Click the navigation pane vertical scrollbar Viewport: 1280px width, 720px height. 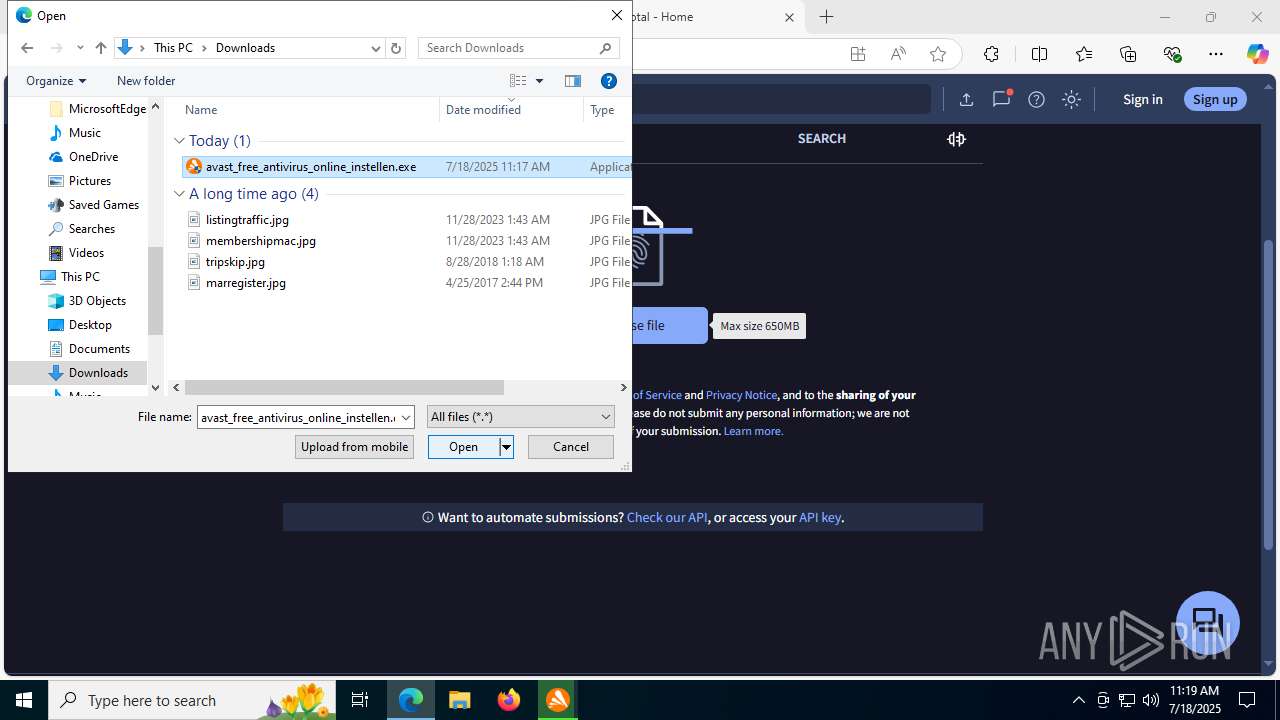[155, 290]
